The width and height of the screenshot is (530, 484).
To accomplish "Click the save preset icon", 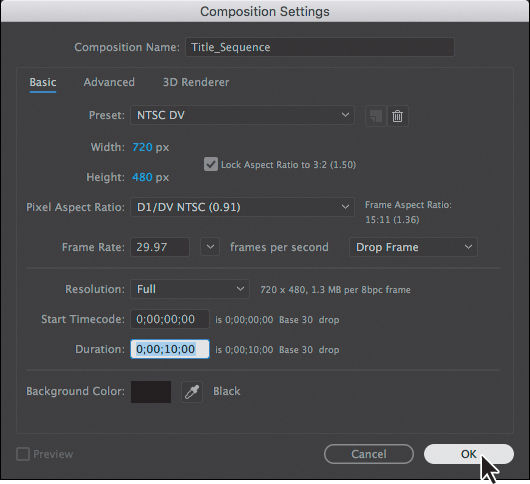I will coord(376,116).
